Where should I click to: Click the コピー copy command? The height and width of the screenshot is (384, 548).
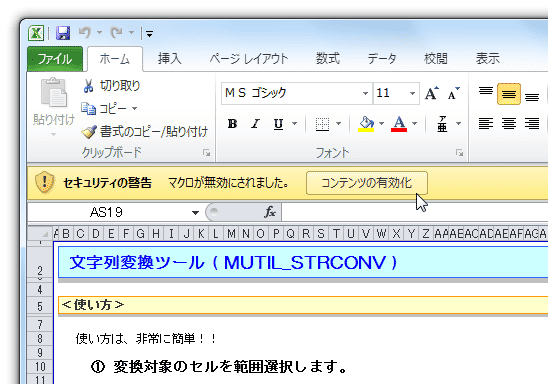[x=103, y=109]
